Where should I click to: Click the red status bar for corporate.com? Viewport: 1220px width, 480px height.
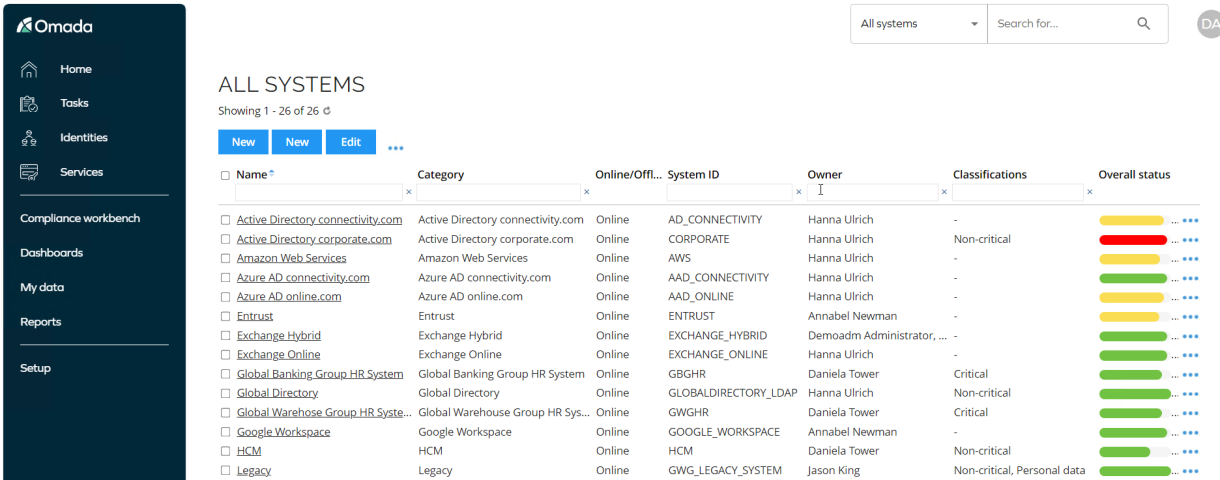tap(1133, 240)
